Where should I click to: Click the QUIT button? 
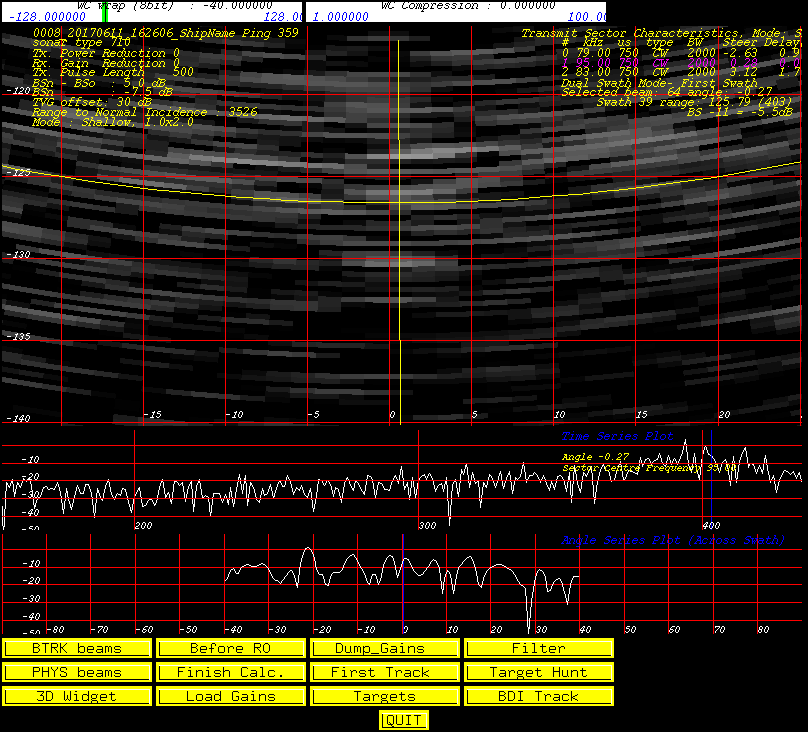tap(403, 720)
